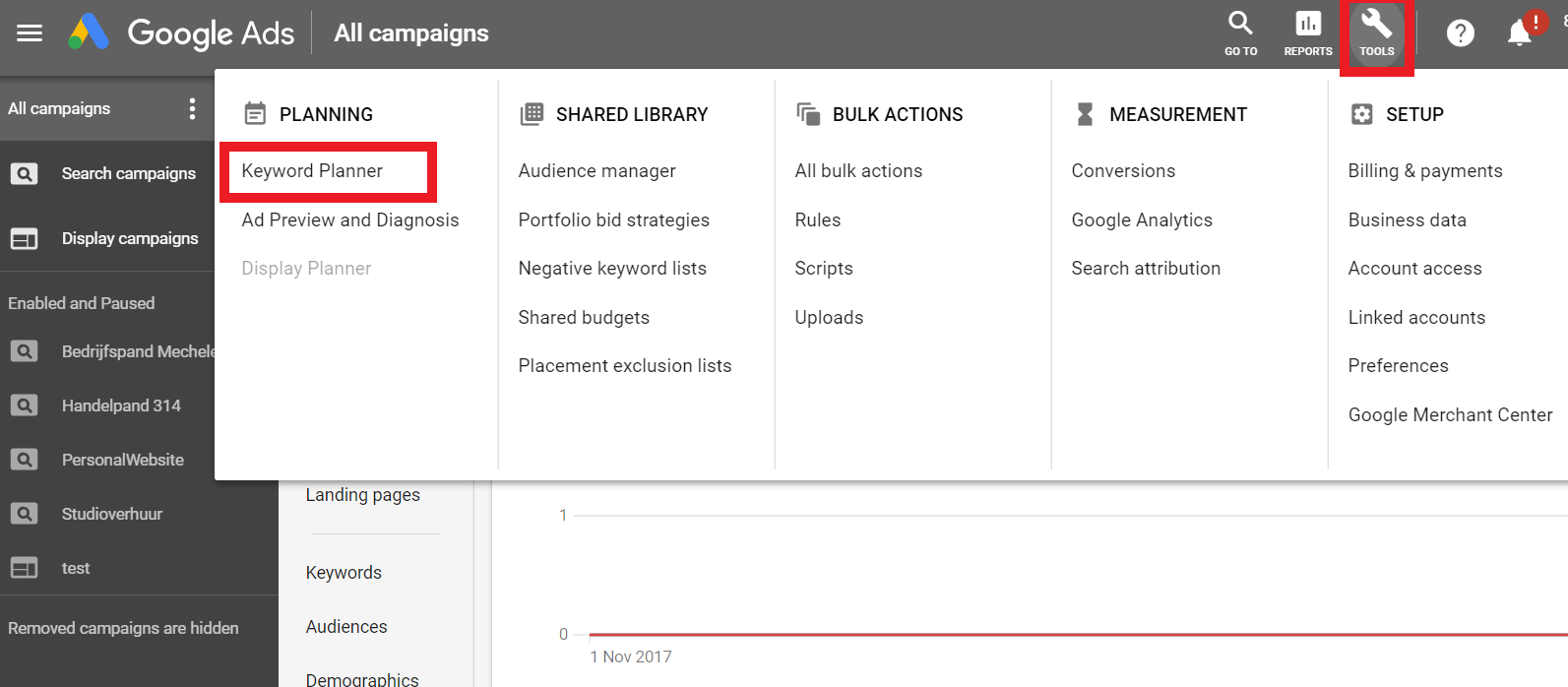Open Account access
The image size is (1568, 687).
point(1414,269)
